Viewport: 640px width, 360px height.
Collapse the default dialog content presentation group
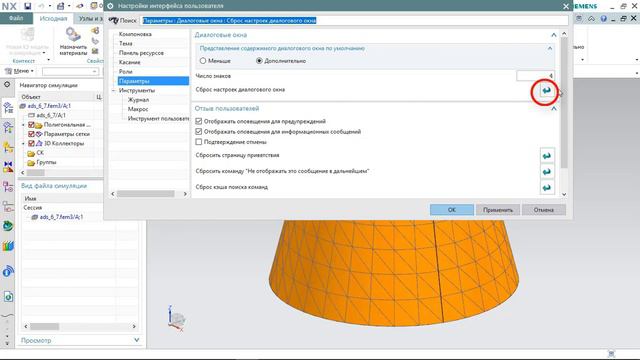pos(550,48)
